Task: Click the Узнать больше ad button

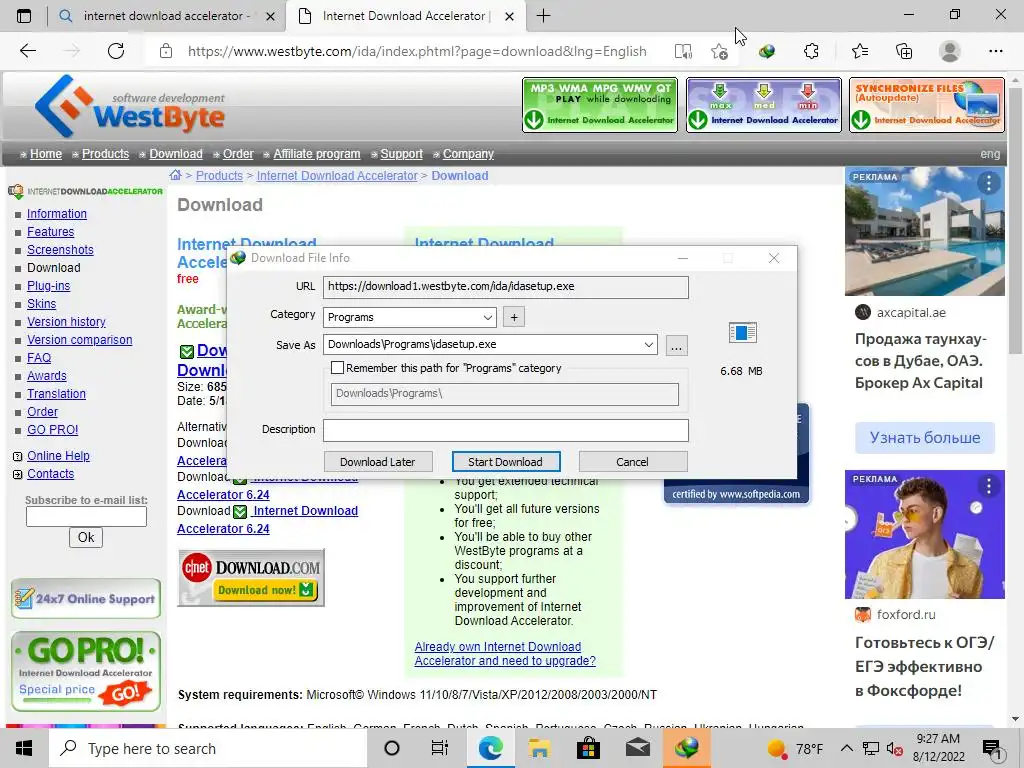Action: click(x=925, y=438)
